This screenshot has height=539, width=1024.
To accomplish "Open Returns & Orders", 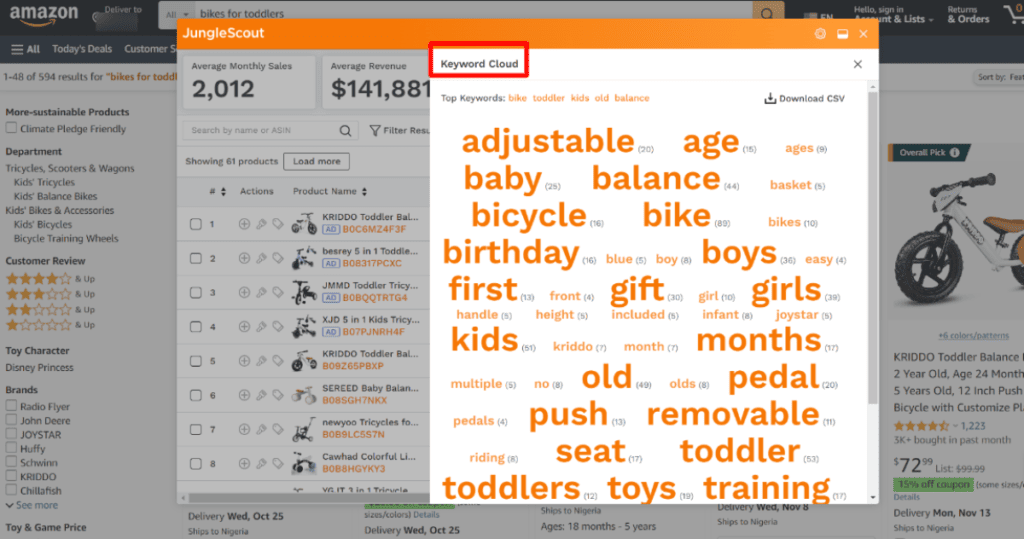I will pos(968,14).
